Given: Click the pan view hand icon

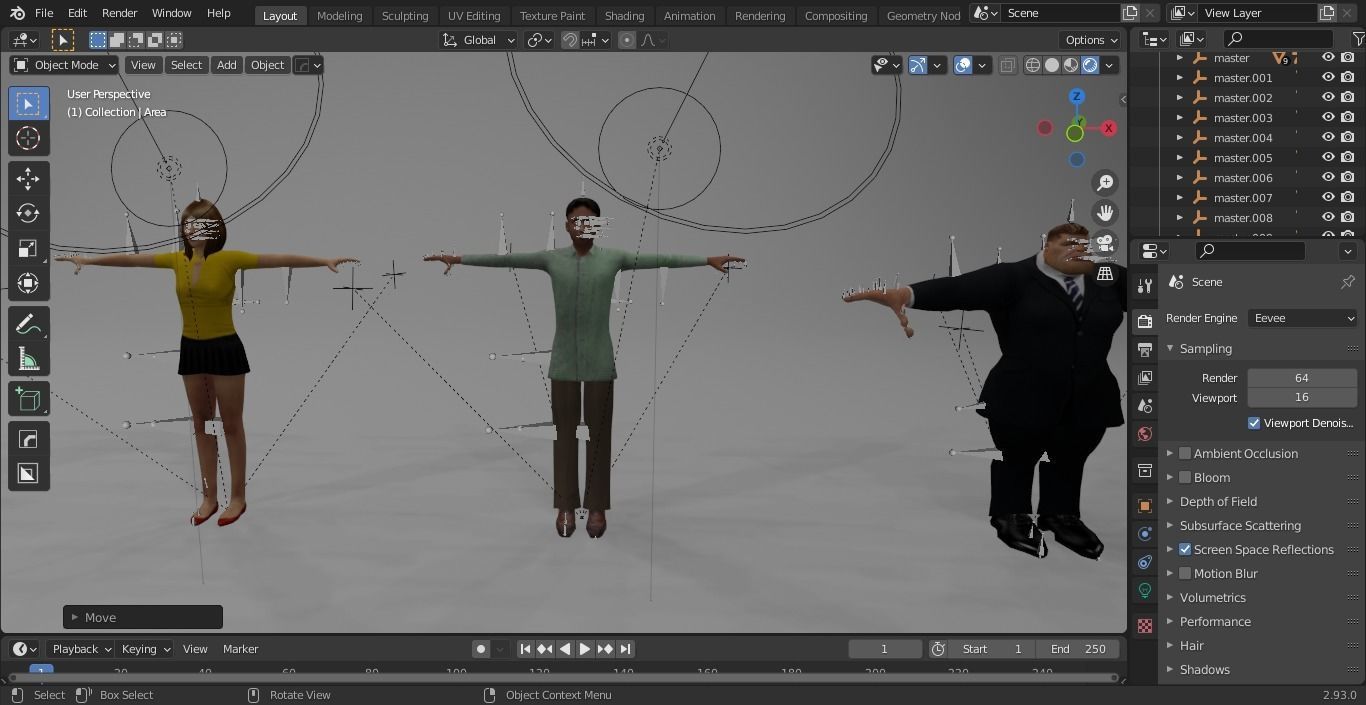Looking at the screenshot, I should pos(1105,212).
